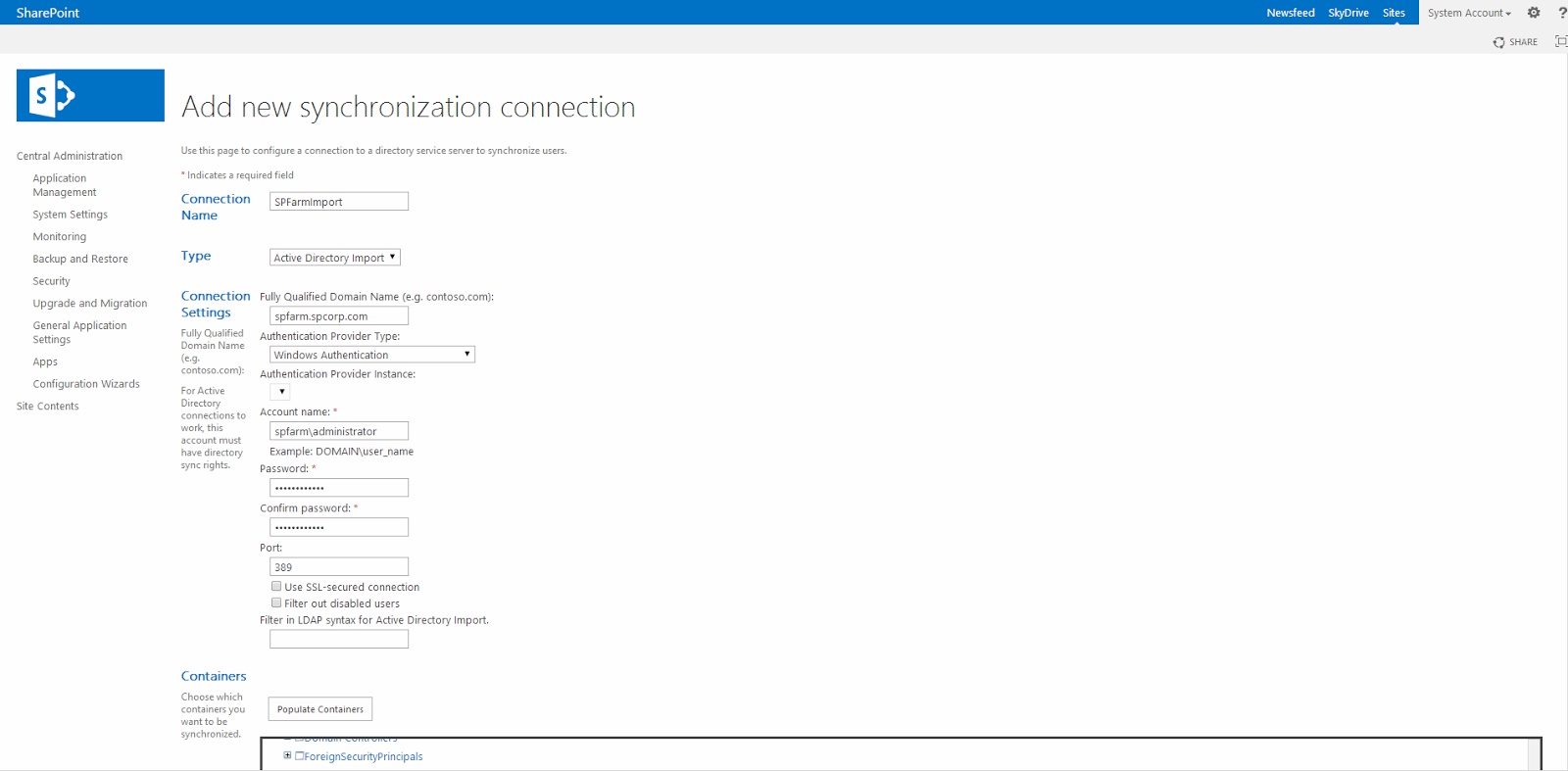
Task: Open Application Management
Action: point(65,185)
